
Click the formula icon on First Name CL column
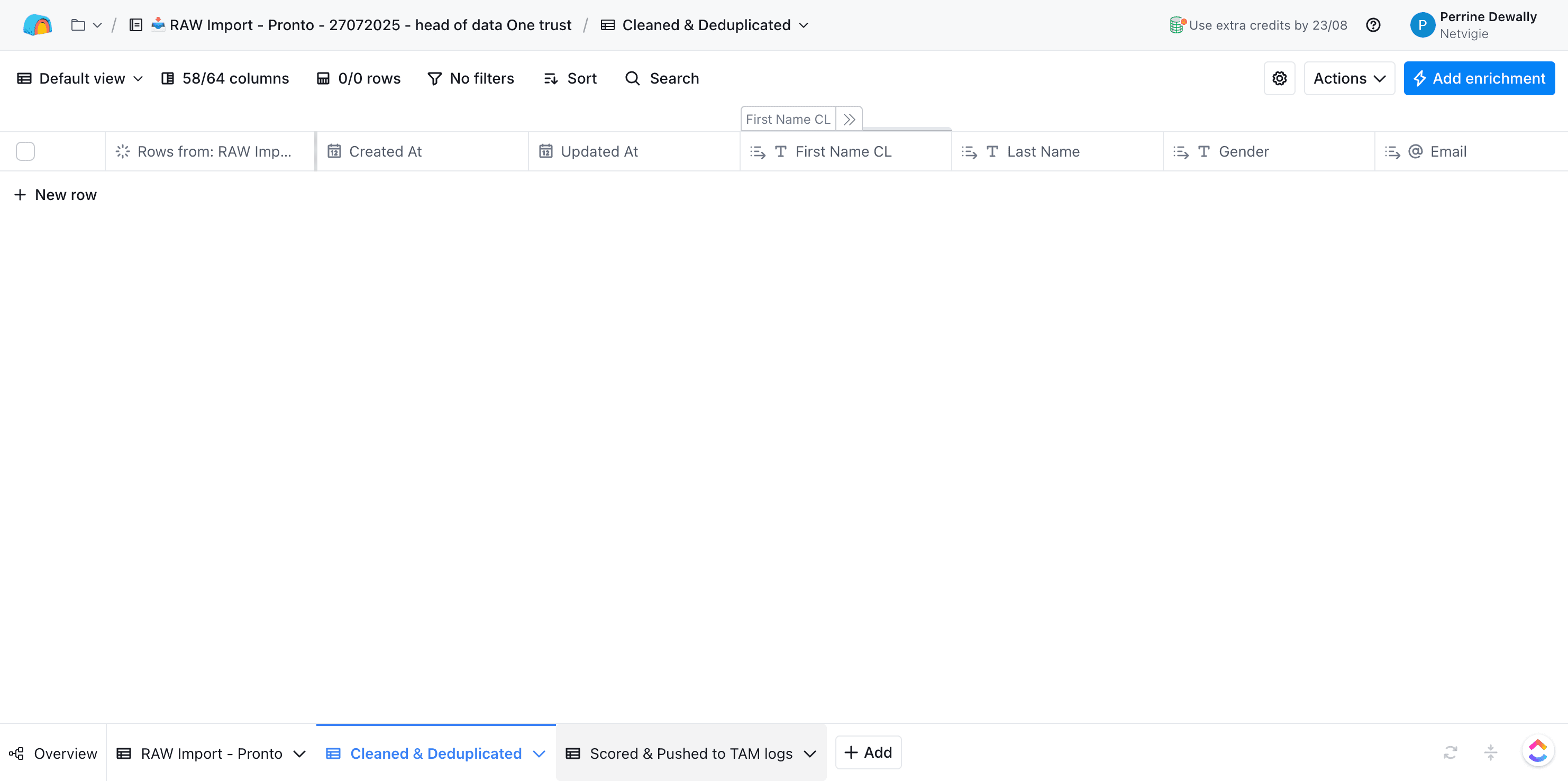click(758, 152)
